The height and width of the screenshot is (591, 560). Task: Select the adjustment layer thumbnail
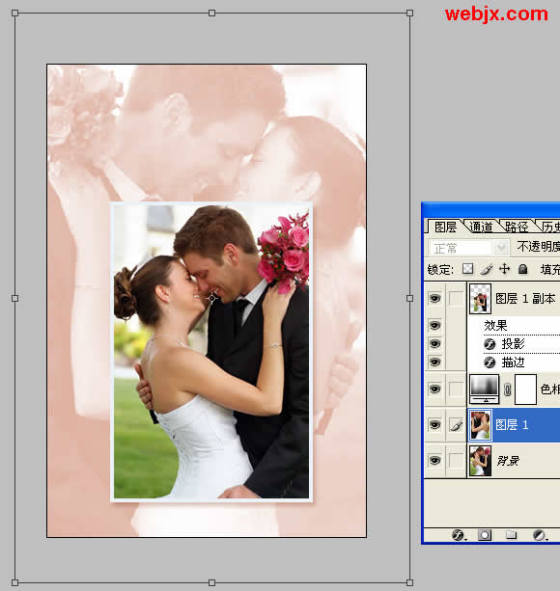click(484, 389)
